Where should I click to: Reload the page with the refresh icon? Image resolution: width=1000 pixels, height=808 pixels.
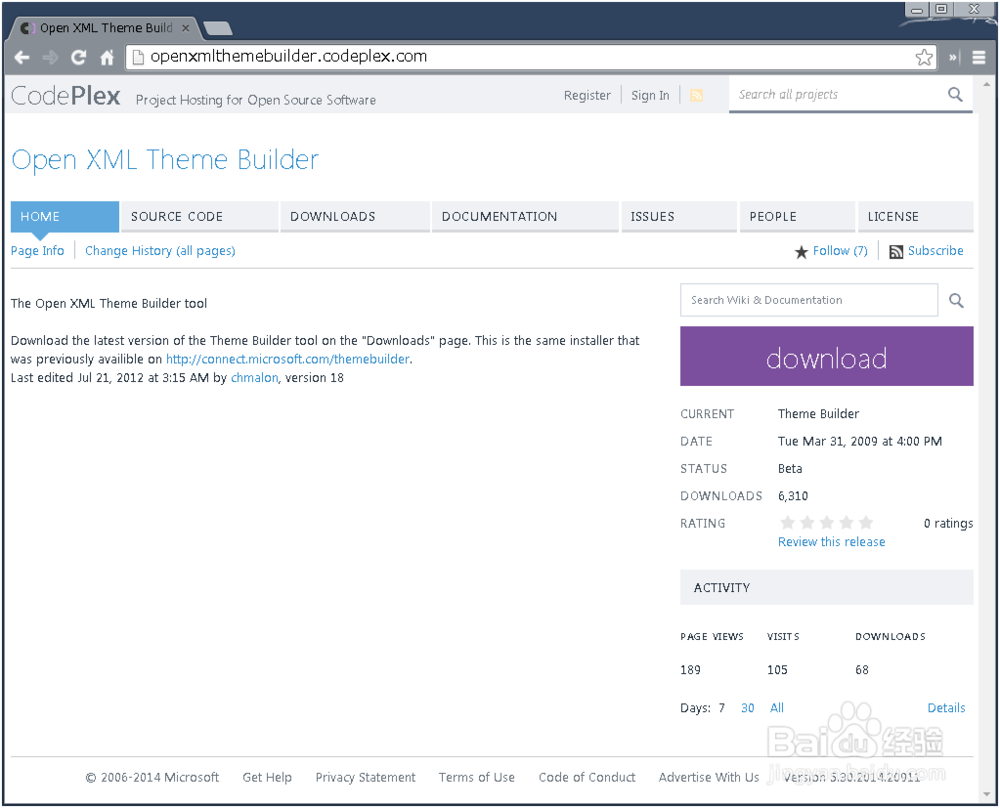[78, 57]
